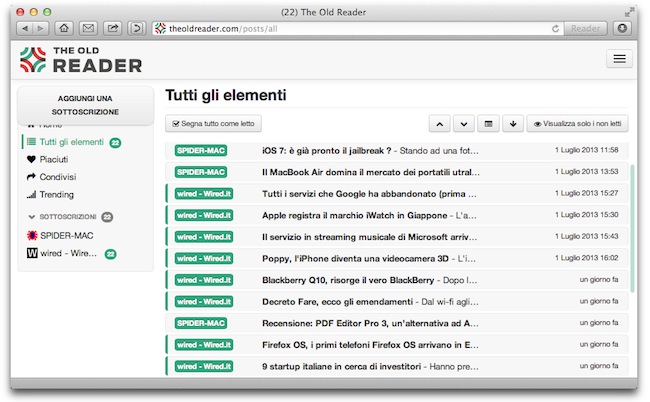
Task: Open the SPIDER-MAC subscription
Action: pyautogui.click(x=66, y=236)
